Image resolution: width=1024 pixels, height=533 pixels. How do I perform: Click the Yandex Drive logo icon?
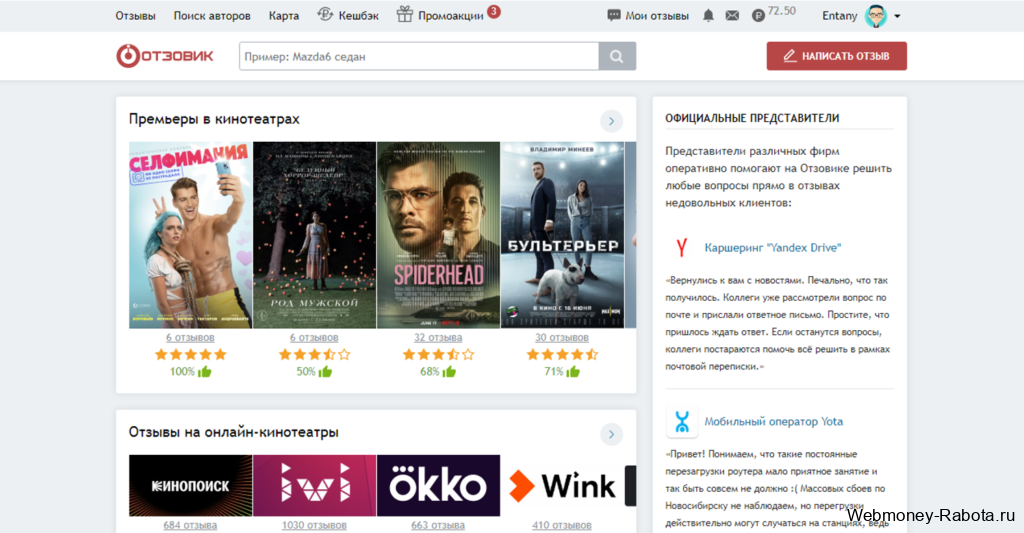coord(682,248)
